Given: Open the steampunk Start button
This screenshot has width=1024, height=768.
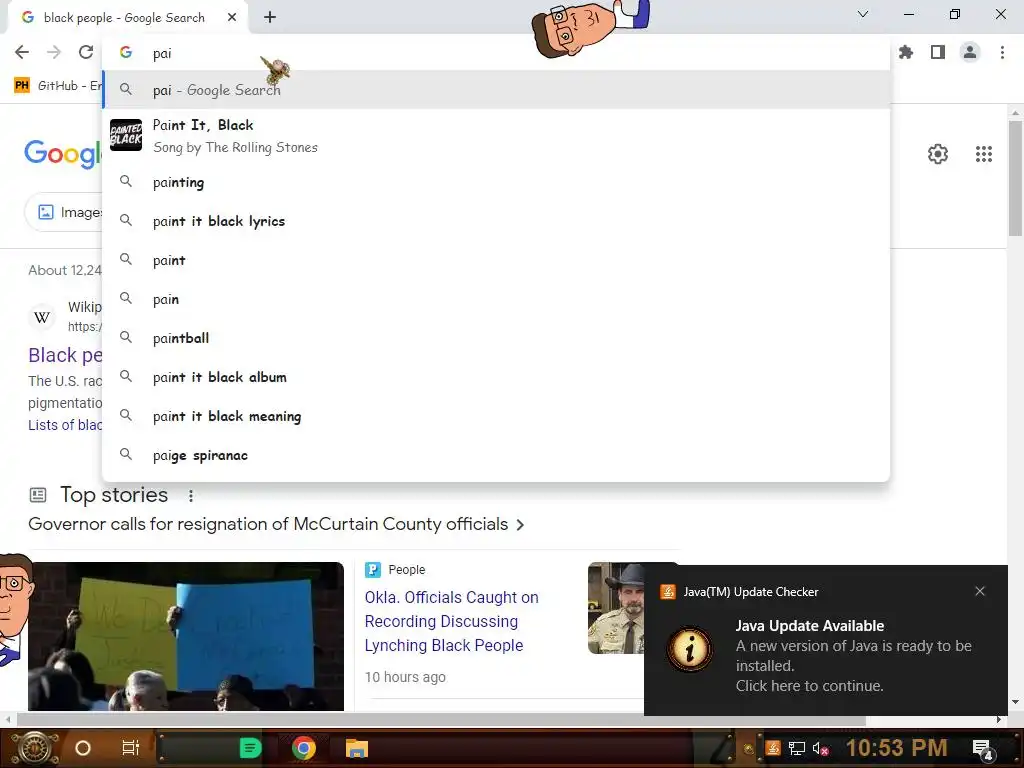Looking at the screenshot, I should pos(35,748).
